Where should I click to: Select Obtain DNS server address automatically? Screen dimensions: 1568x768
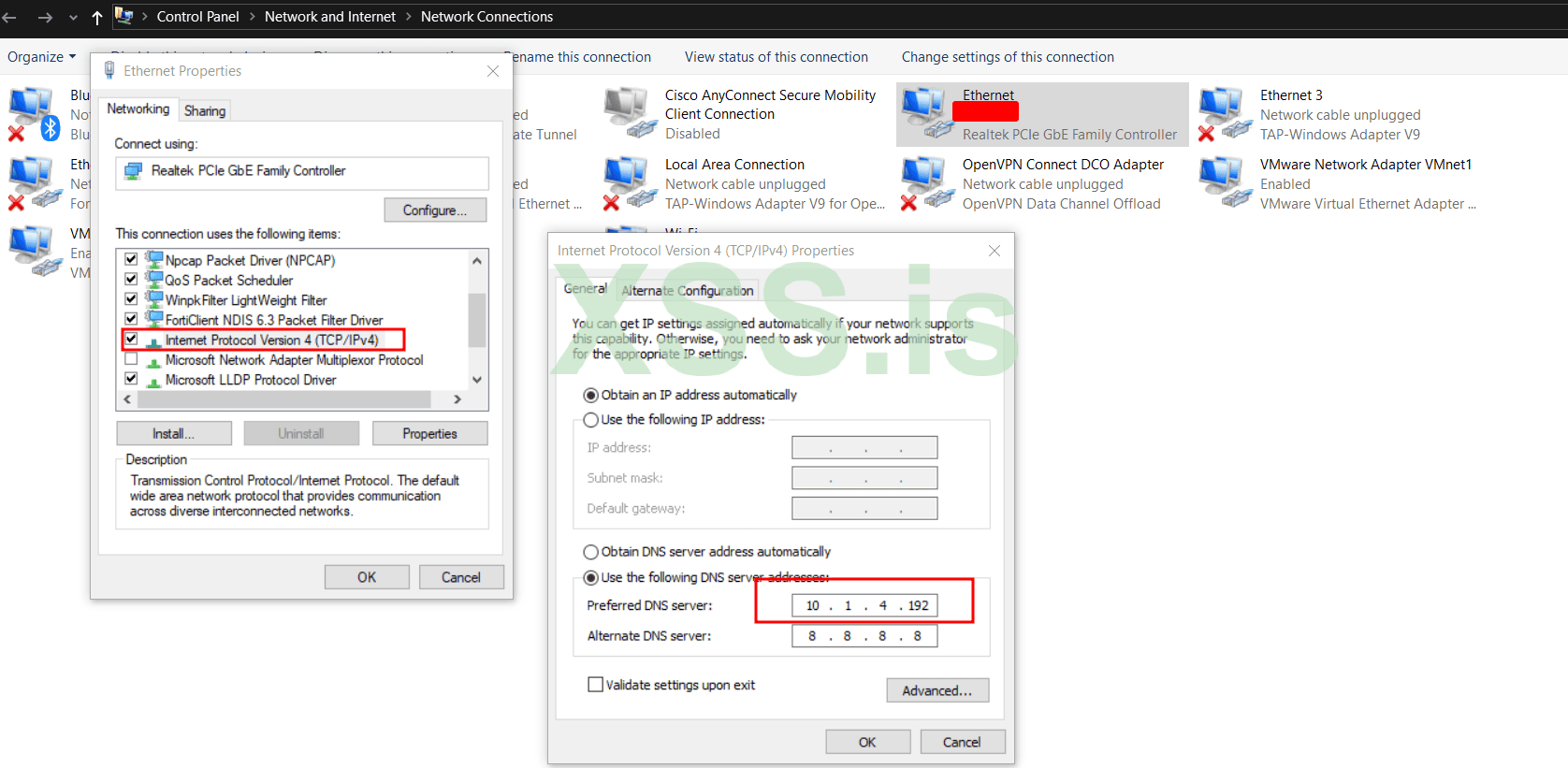pos(590,552)
